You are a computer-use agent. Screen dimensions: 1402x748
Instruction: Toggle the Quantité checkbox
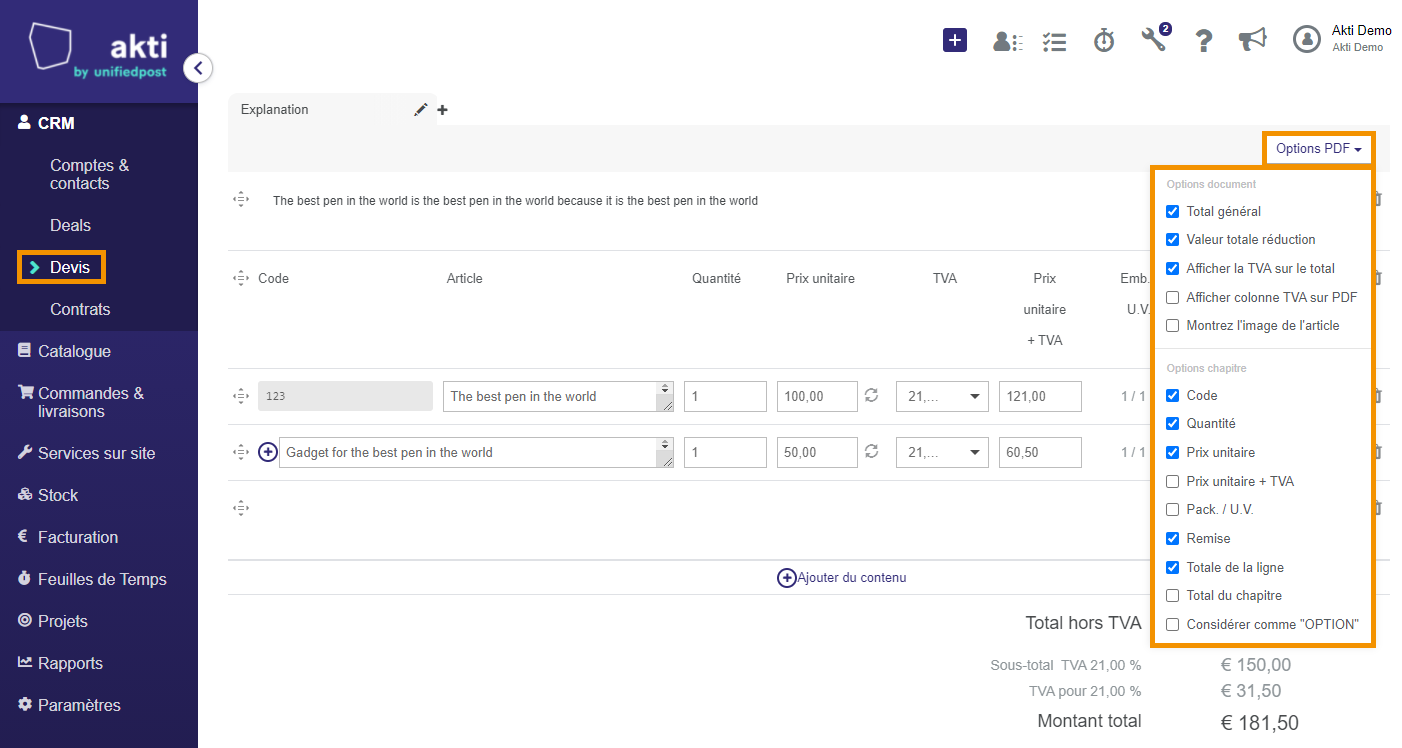[1173, 424]
